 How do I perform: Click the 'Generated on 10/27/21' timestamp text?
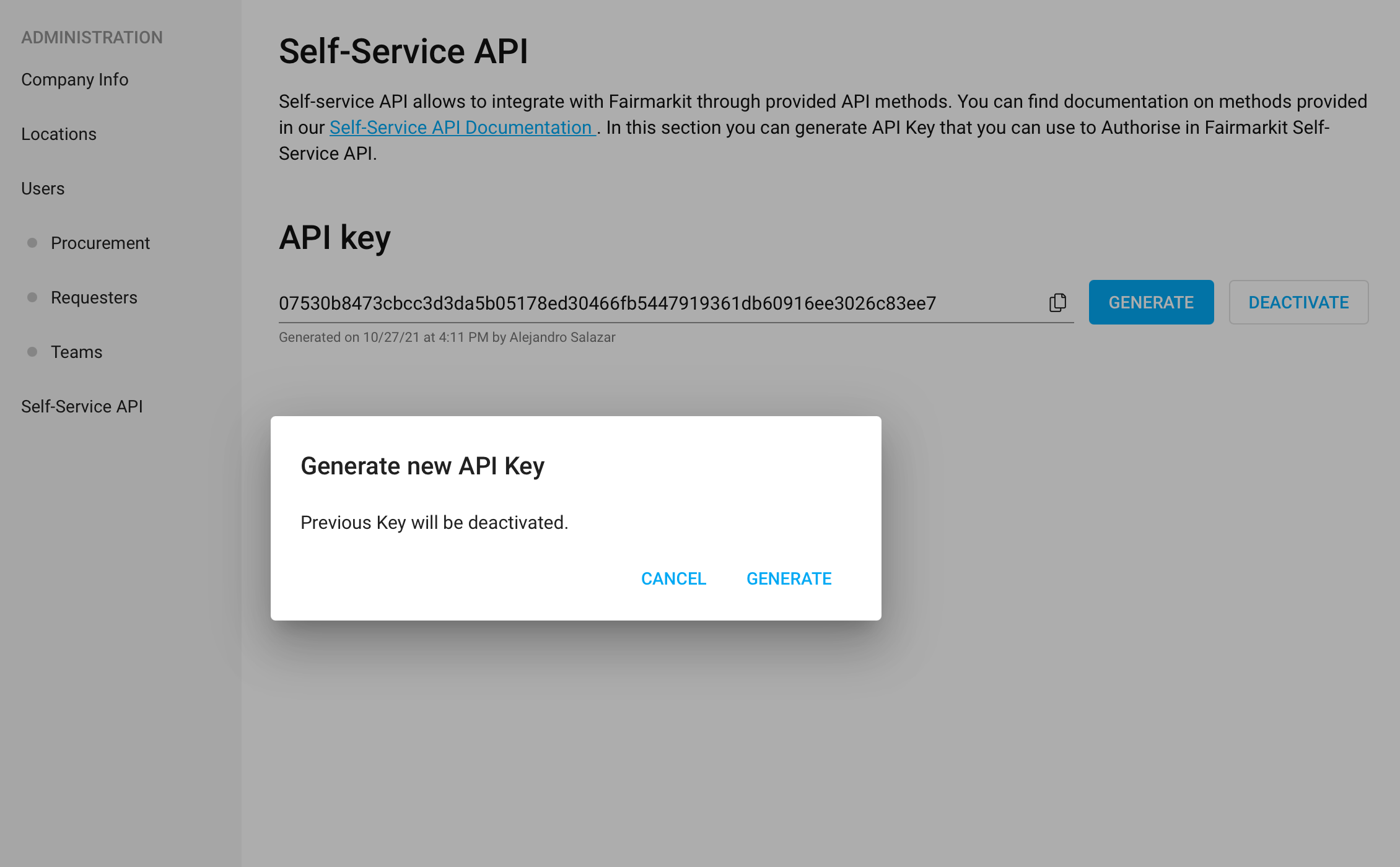coord(447,337)
